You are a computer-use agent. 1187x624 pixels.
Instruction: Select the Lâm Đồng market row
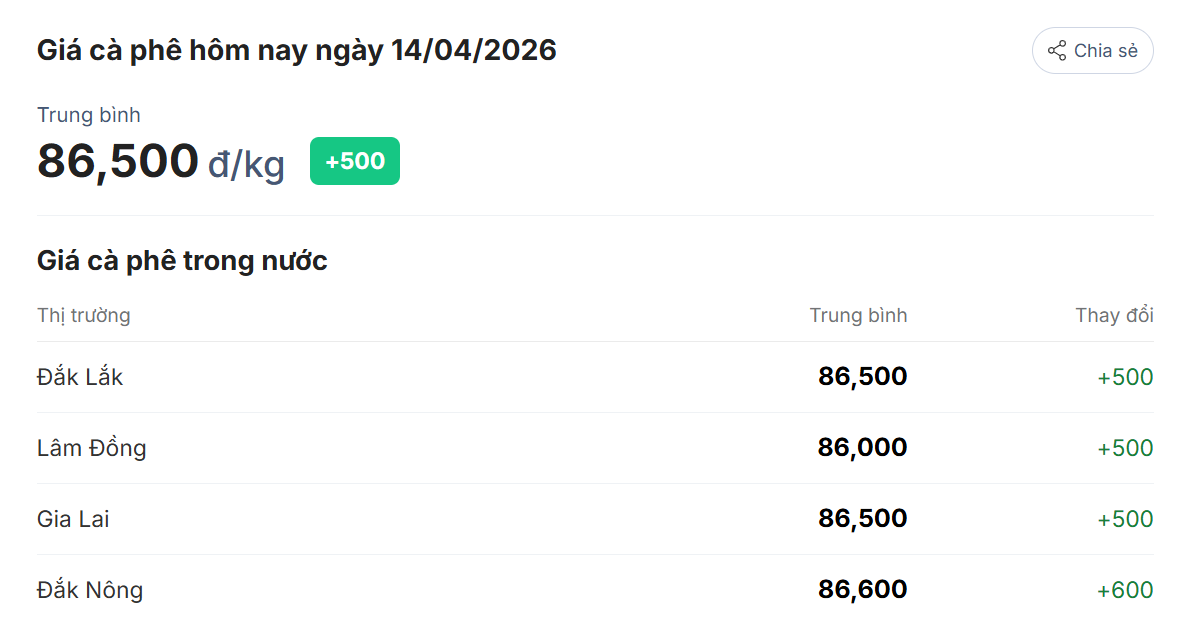pyautogui.click(x=92, y=448)
